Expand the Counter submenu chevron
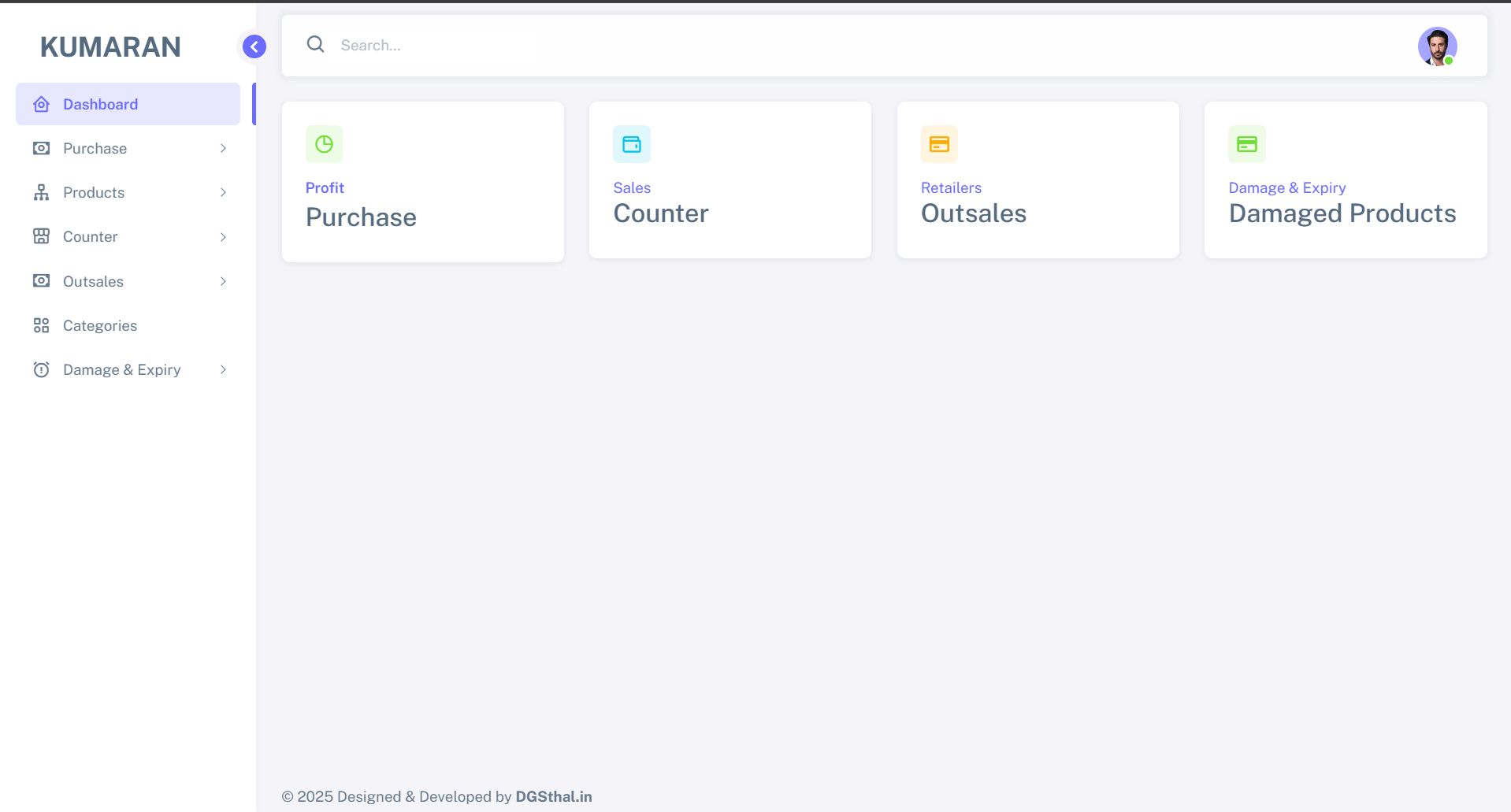 (224, 237)
